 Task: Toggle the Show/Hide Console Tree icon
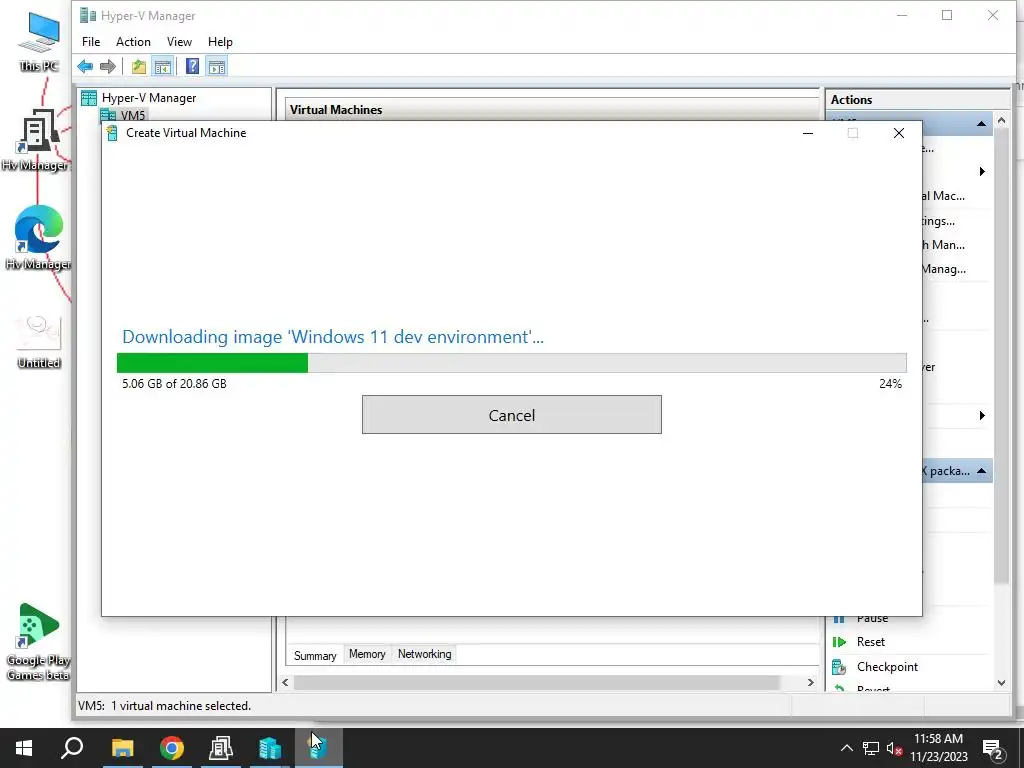pos(163,66)
